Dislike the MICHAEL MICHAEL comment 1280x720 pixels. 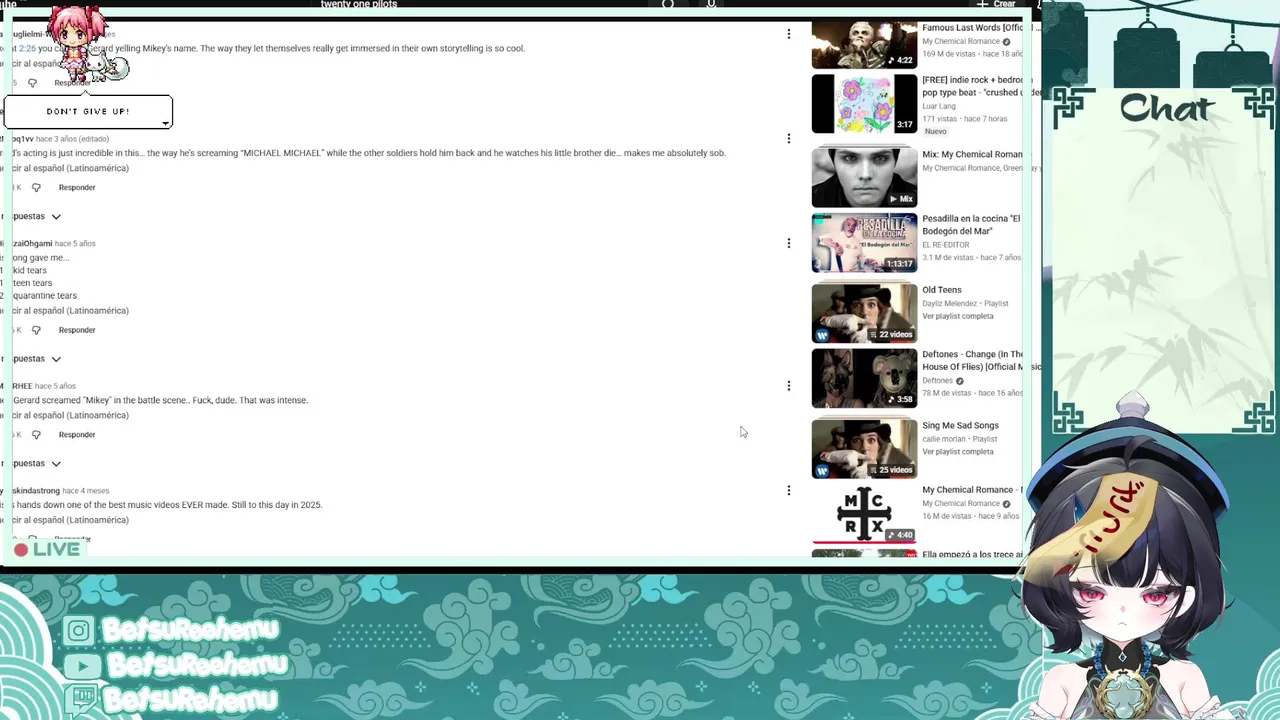coord(36,187)
